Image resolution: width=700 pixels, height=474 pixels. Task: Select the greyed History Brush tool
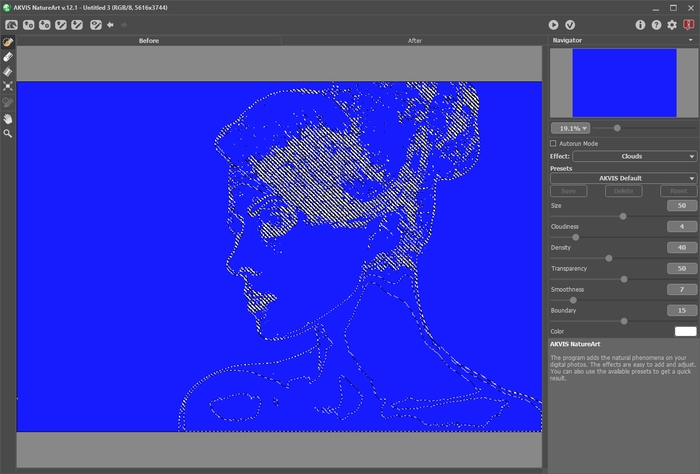pos(8,102)
